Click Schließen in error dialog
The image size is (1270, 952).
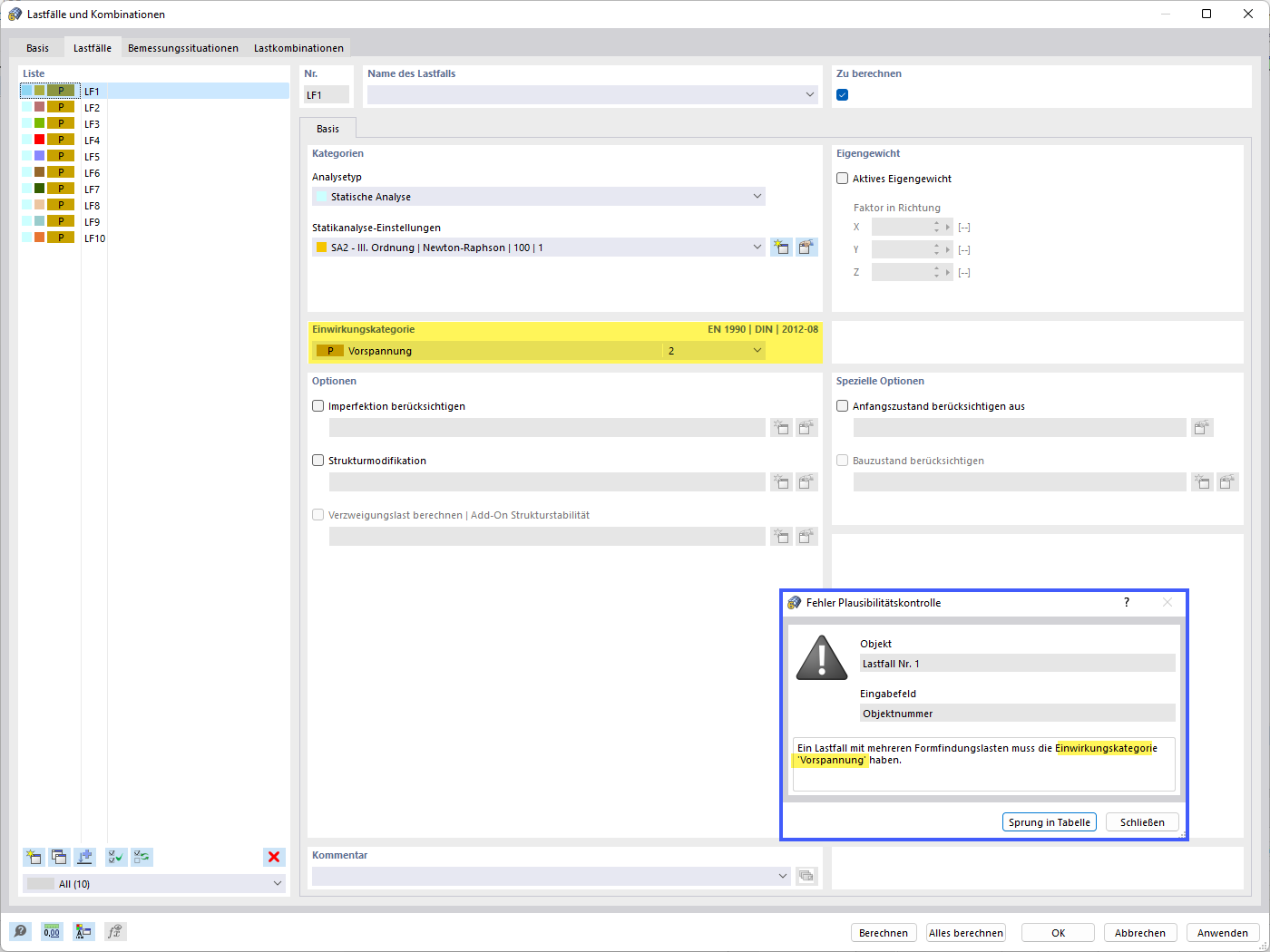click(x=1142, y=822)
